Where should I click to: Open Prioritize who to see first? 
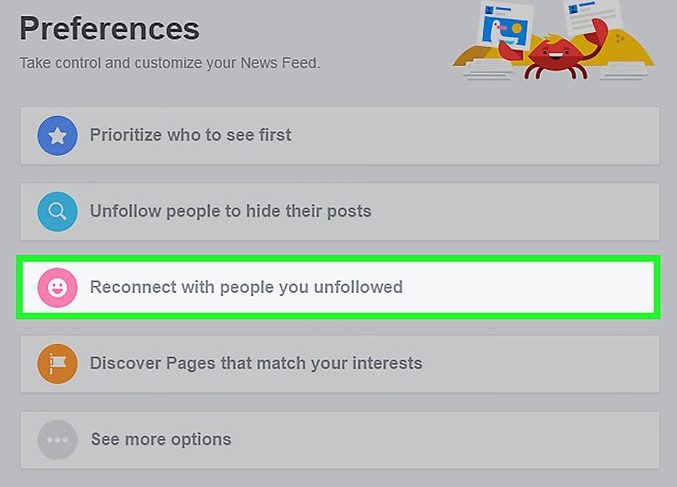tap(340, 136)
